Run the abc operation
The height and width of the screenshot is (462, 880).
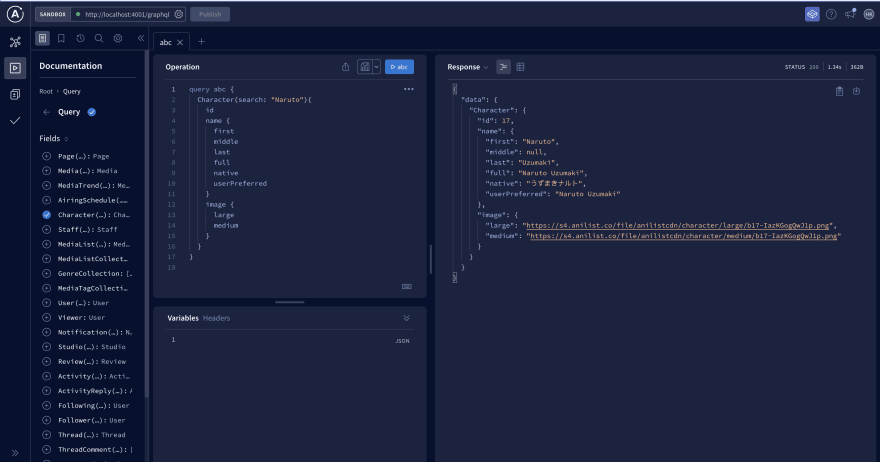point(400,67)
